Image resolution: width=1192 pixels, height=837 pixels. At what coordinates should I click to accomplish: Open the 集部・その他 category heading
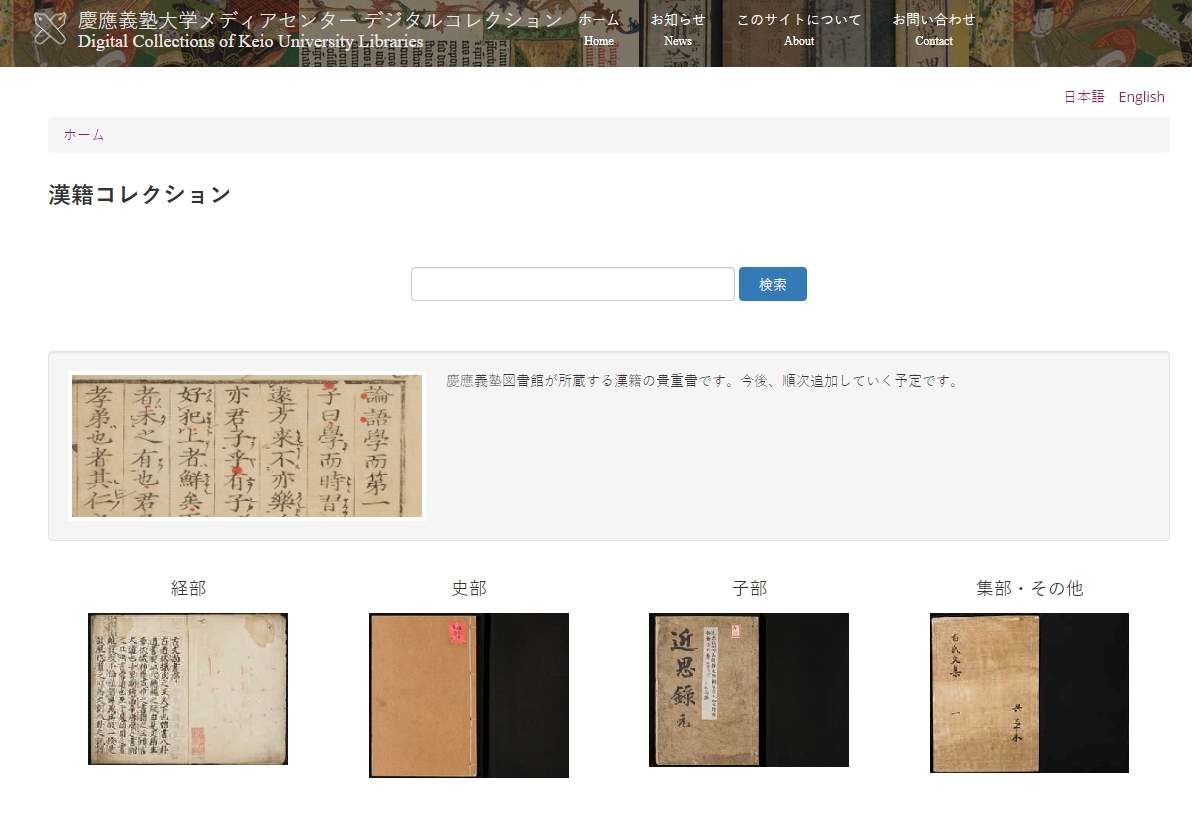[1029, 589]
